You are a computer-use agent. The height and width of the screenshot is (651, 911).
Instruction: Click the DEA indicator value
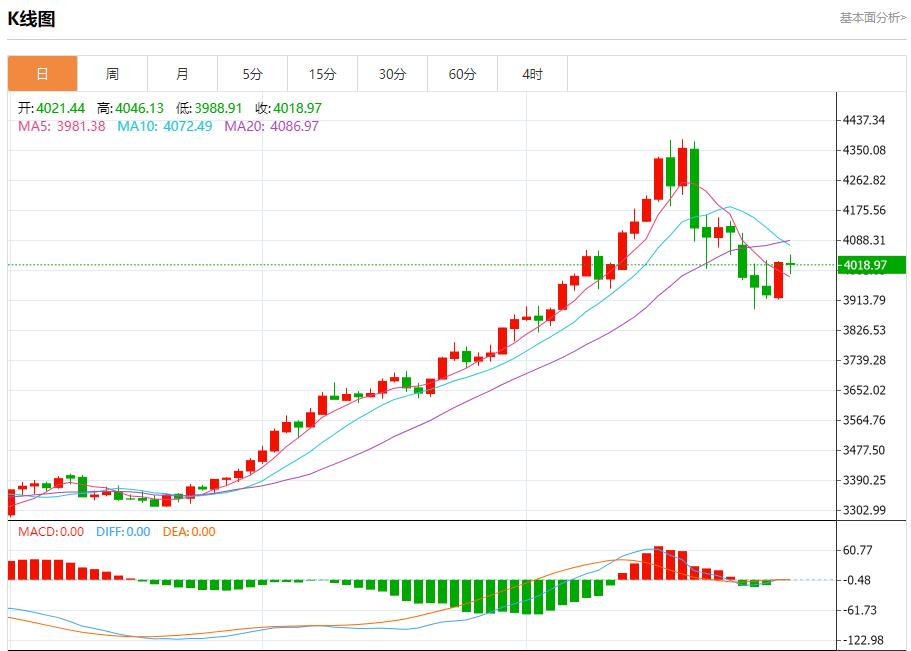click(x=190, y=533)
